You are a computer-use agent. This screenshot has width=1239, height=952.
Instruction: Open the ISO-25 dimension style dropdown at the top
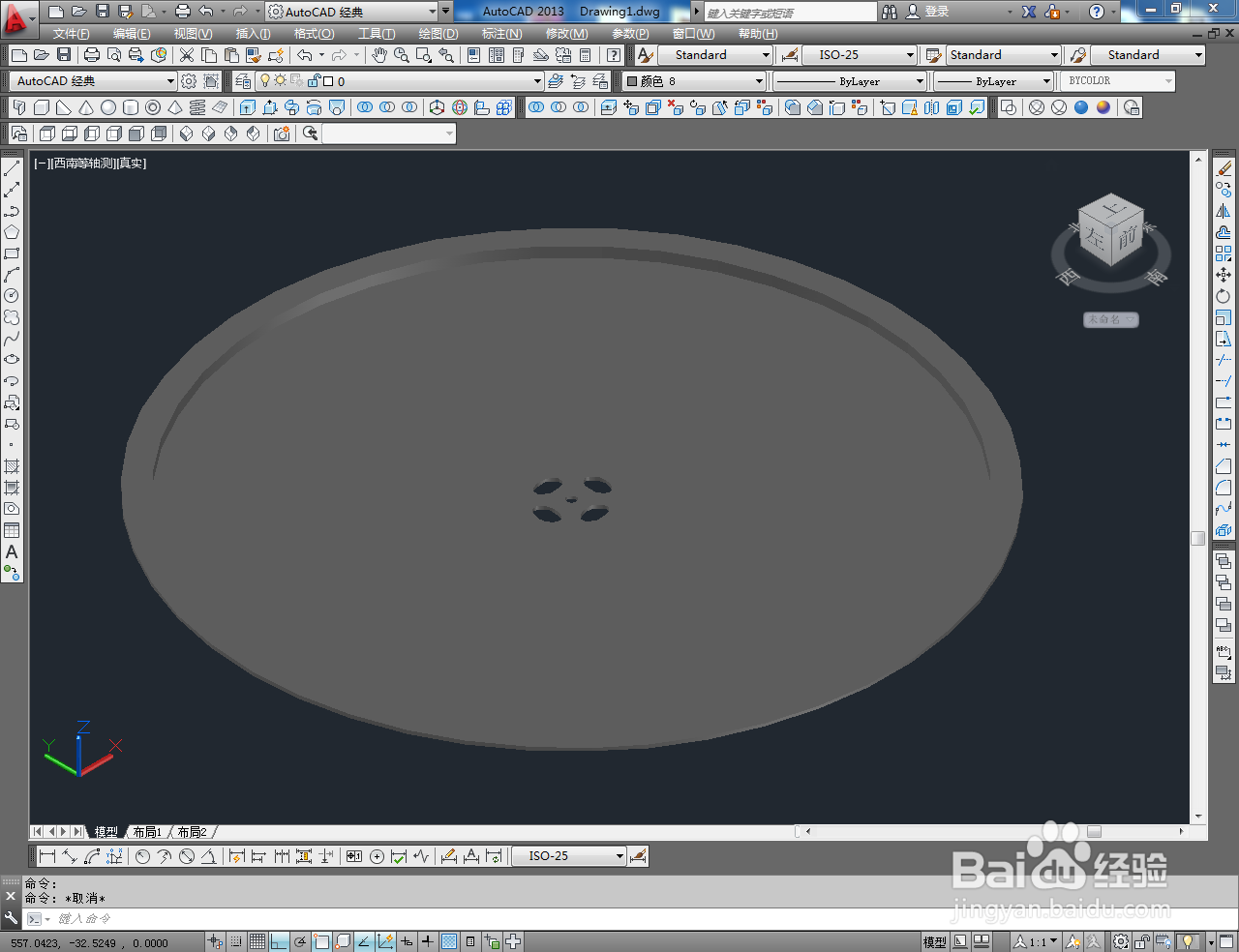910,55
